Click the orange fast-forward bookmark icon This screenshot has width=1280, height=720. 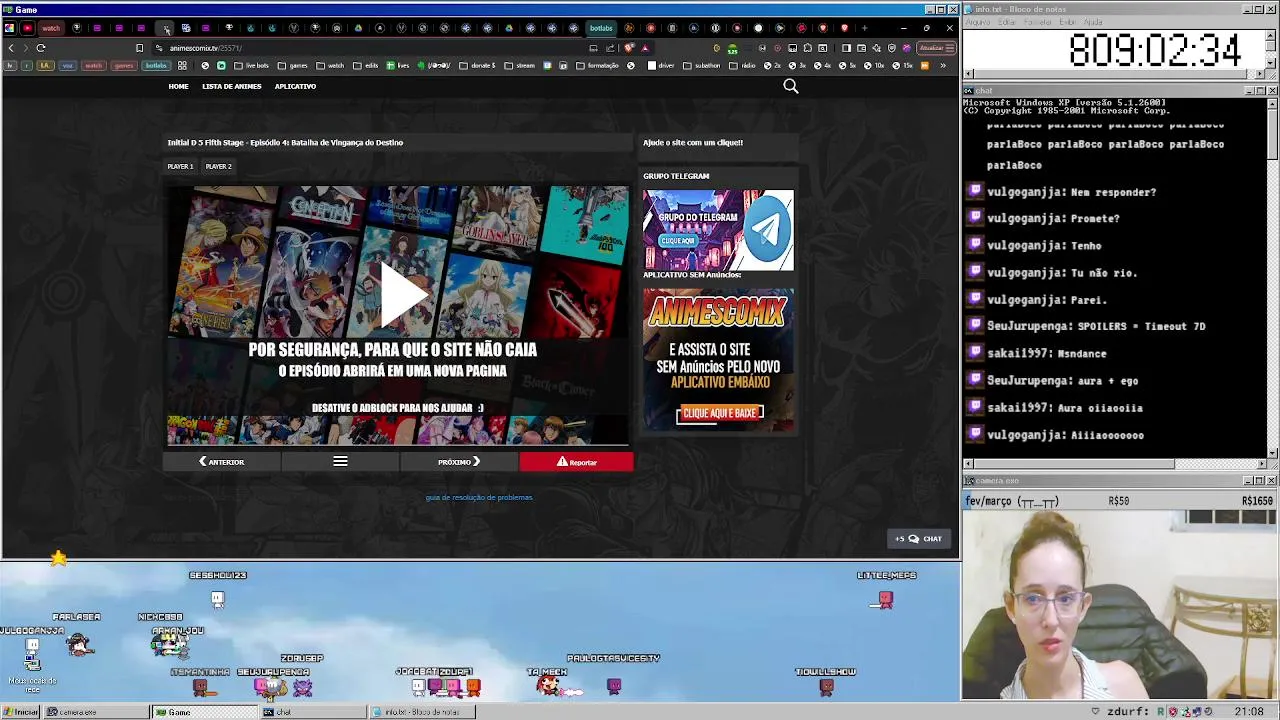point(925,66)
